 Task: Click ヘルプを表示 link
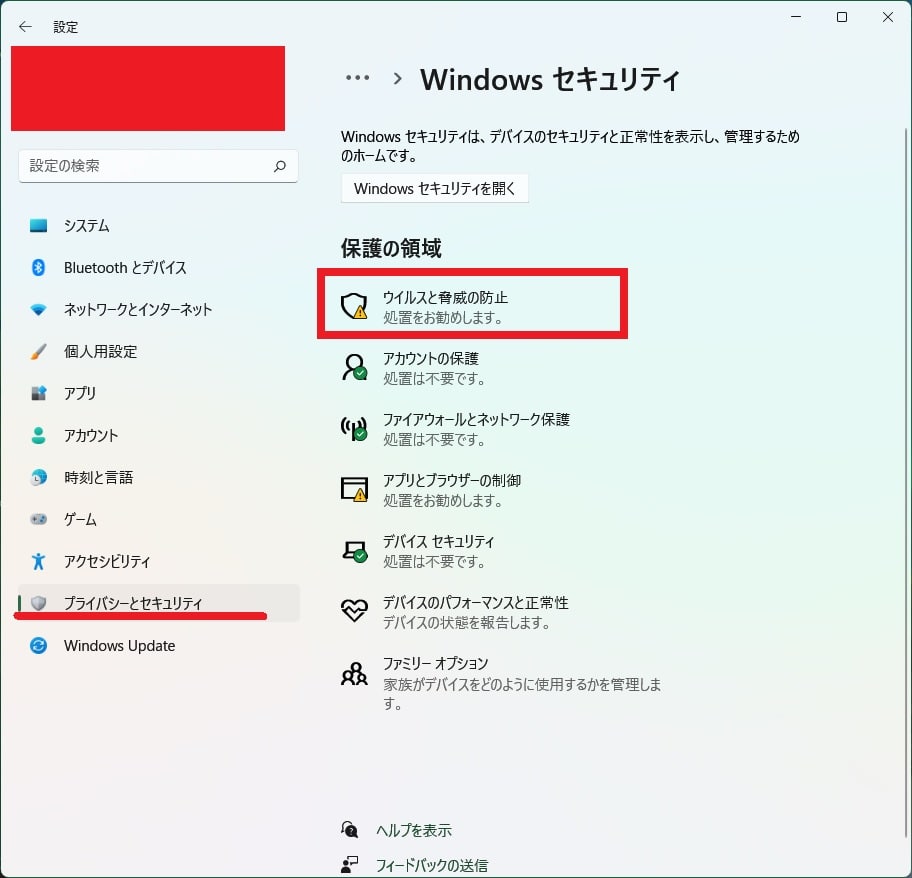pos(414,830)
